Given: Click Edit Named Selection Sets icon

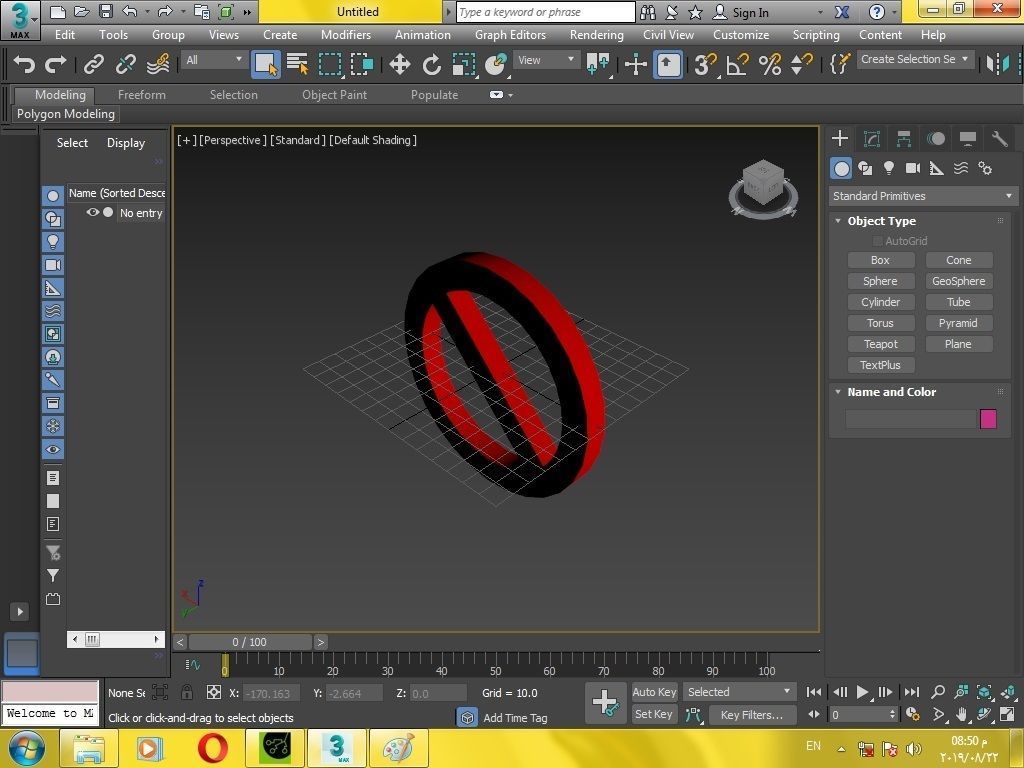Looking at the screenshot, I should (839, 64).
